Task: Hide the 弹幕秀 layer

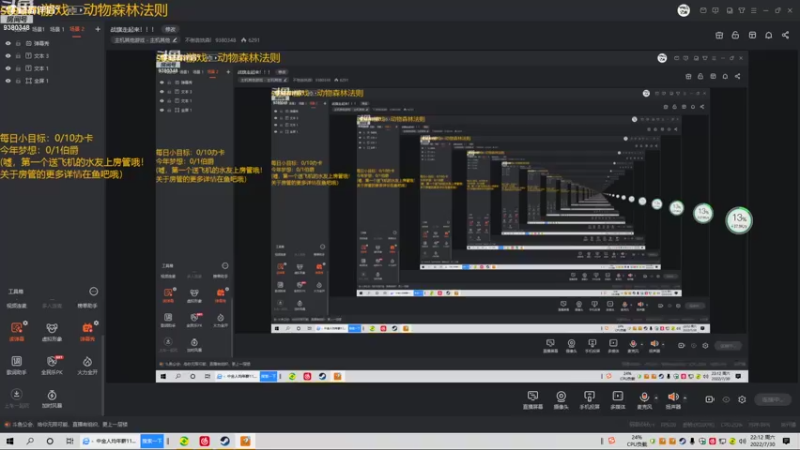Action: (8, 43)
